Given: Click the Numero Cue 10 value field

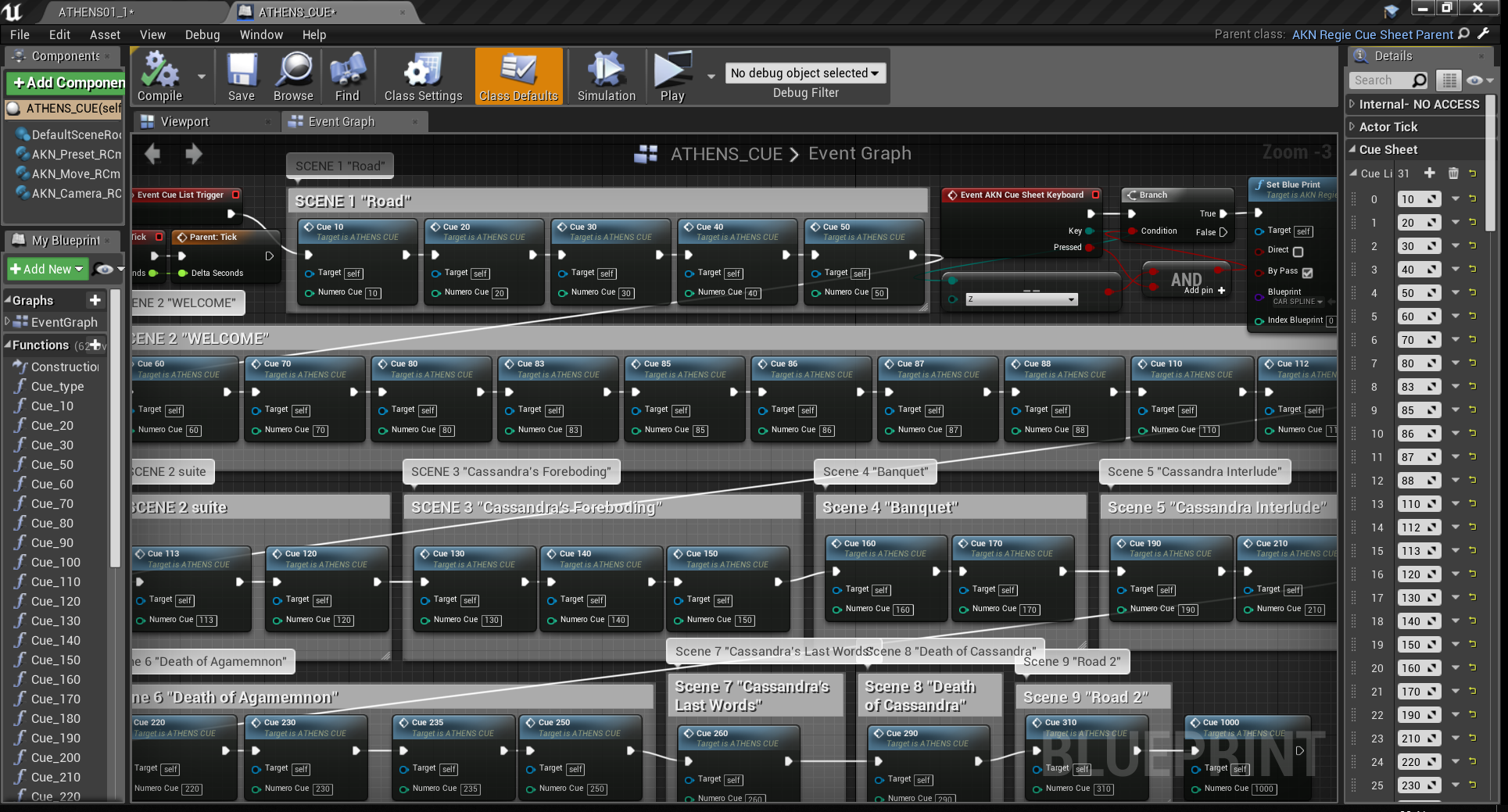Looking at the screenshot, I should click(x=373, y=293).
